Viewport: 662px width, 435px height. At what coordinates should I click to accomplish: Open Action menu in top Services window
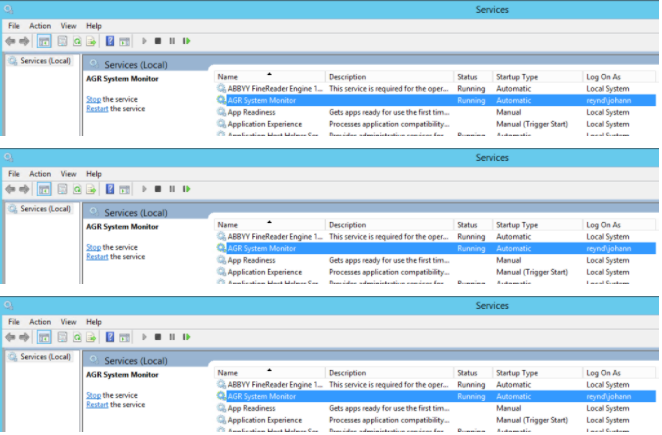(40, 26)
